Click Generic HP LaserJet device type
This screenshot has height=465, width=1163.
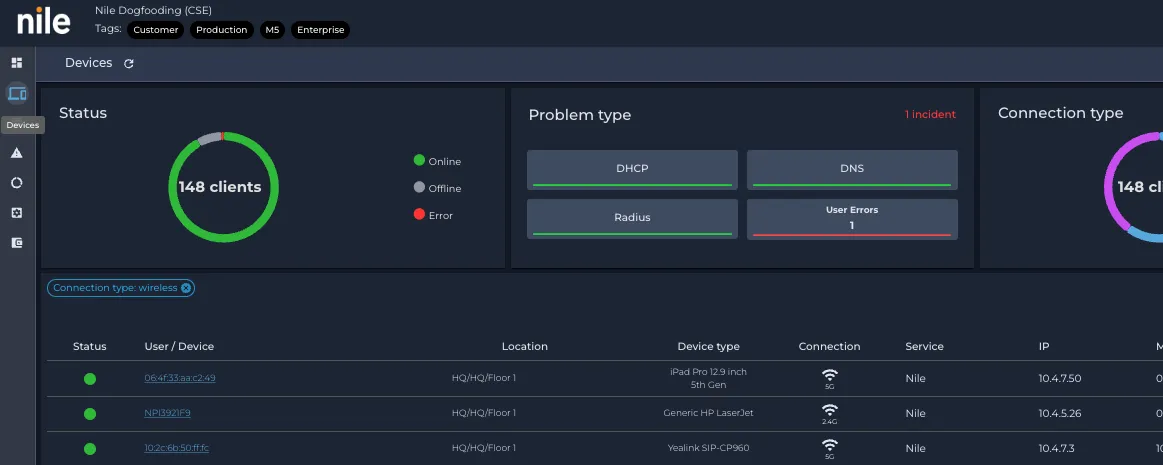pos(708,413)
